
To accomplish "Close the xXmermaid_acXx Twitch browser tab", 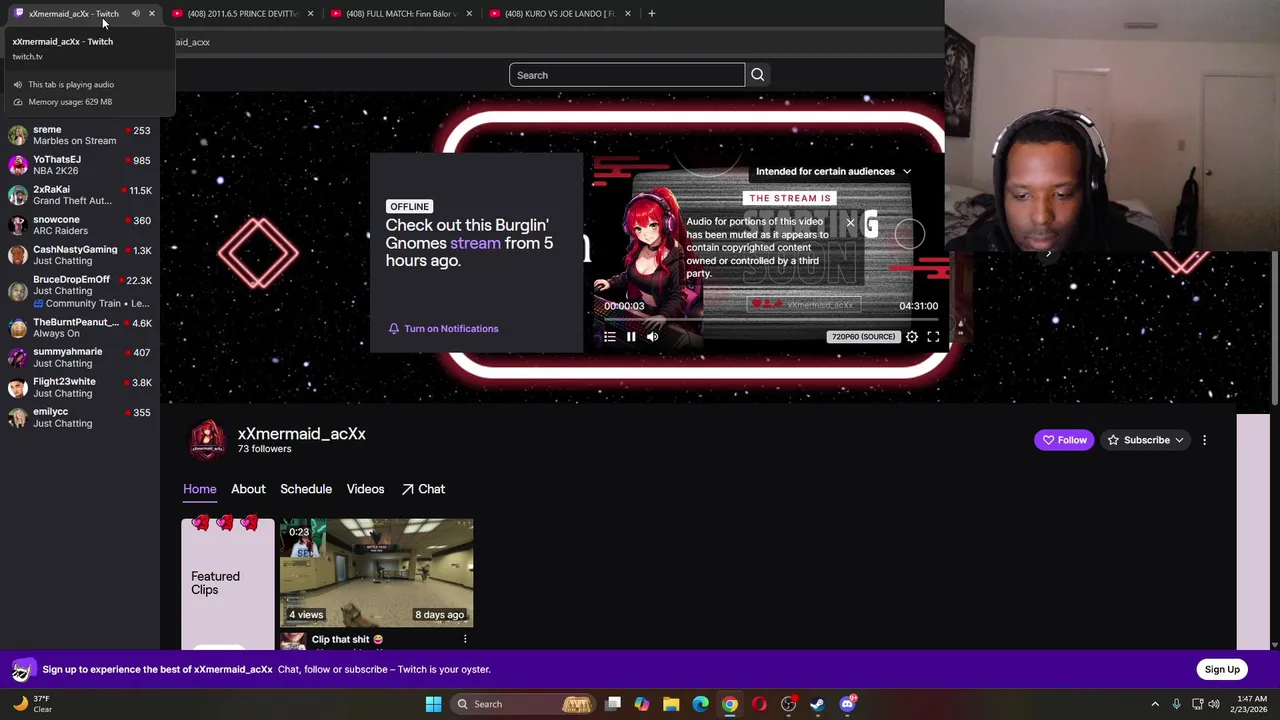I will 152,13.
